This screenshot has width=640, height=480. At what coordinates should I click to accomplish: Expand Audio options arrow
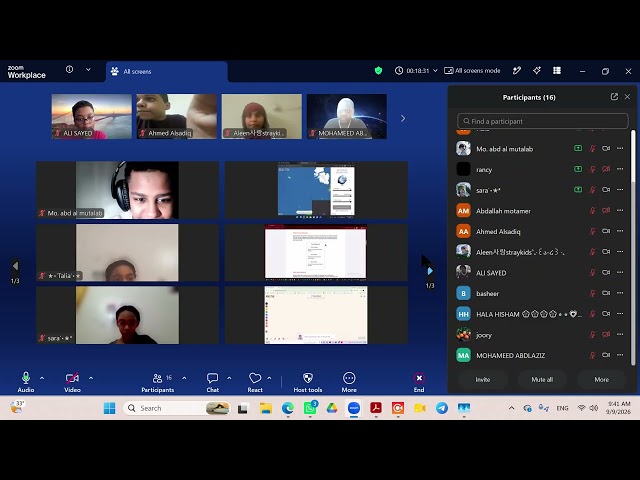click(x=42, y=378)
